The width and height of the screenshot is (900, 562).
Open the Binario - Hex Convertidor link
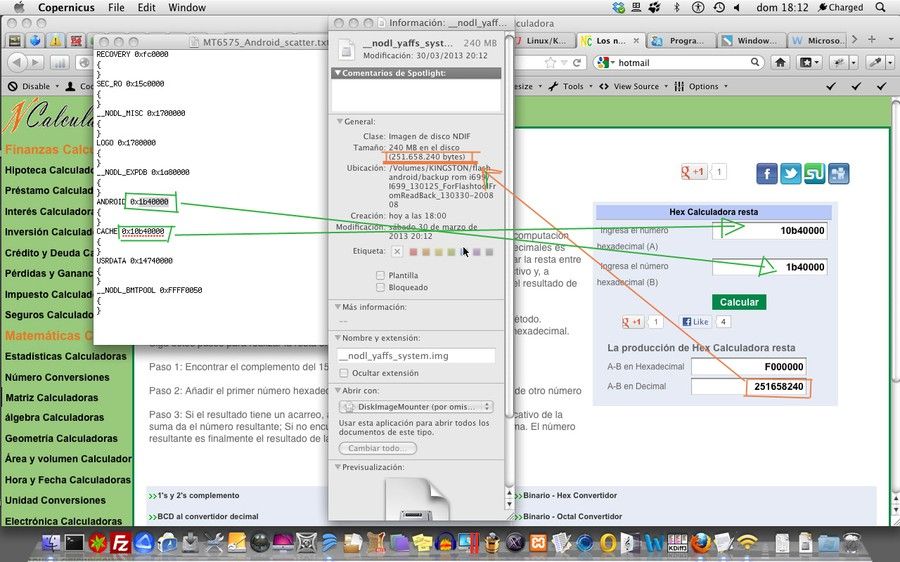(570, 495)
